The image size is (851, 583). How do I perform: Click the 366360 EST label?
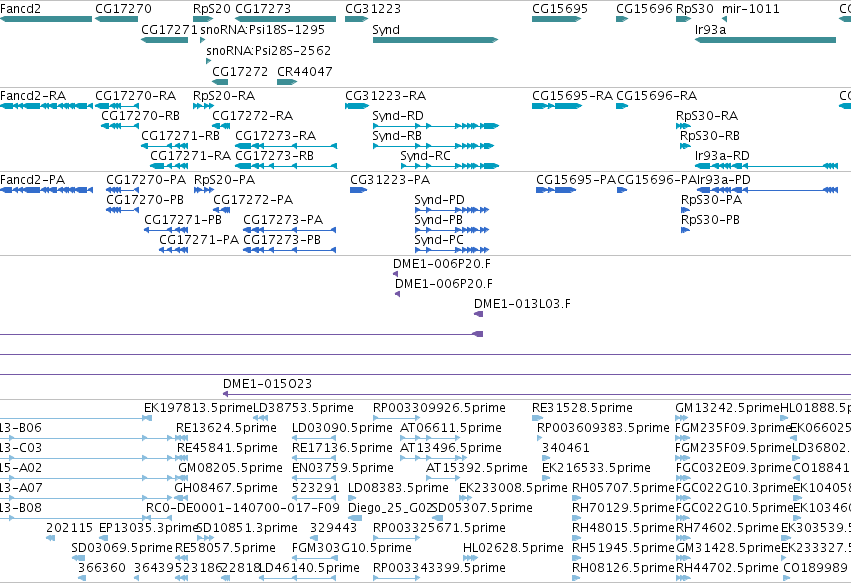pos(101,568)
